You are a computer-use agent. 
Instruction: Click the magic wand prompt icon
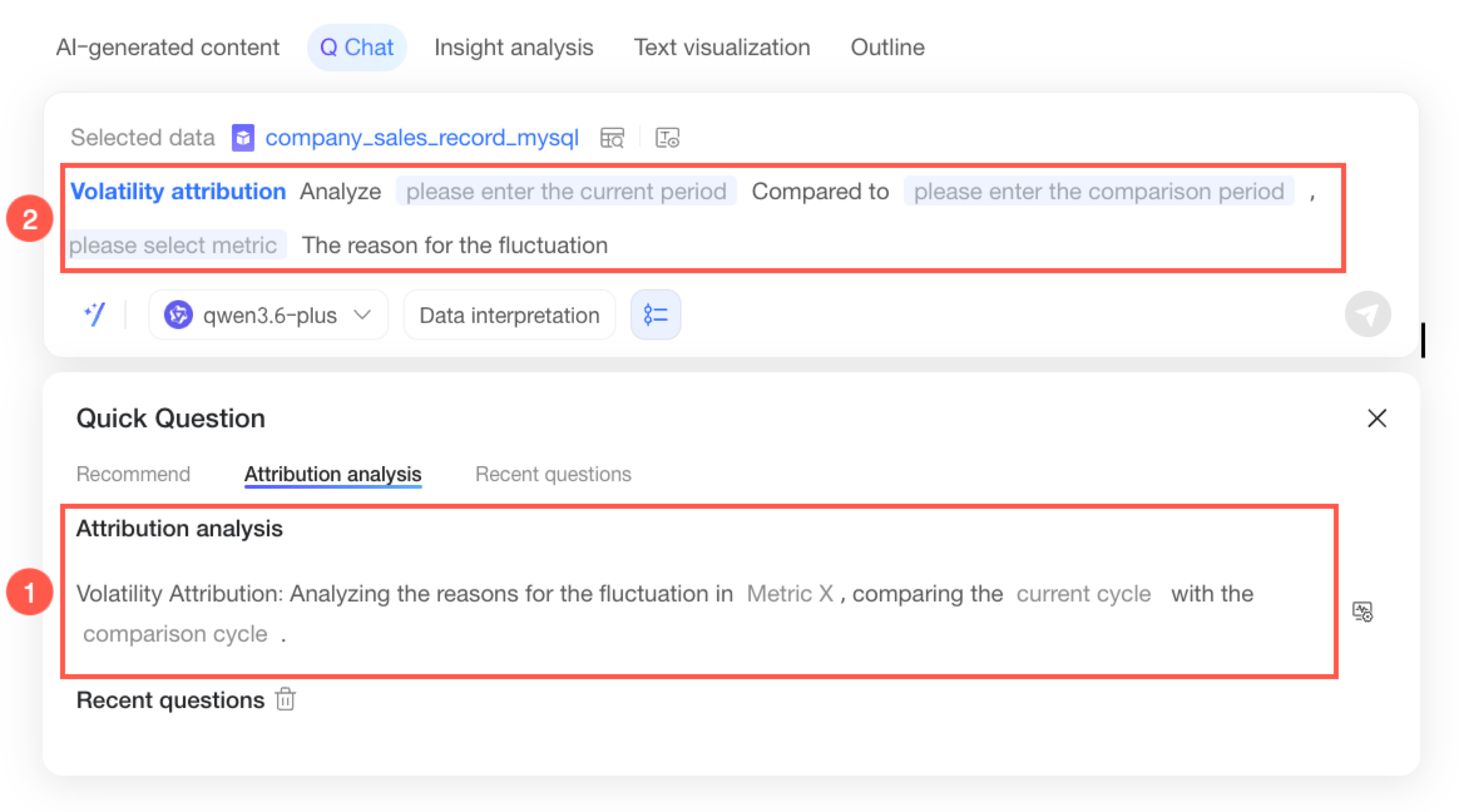(95, 315)
